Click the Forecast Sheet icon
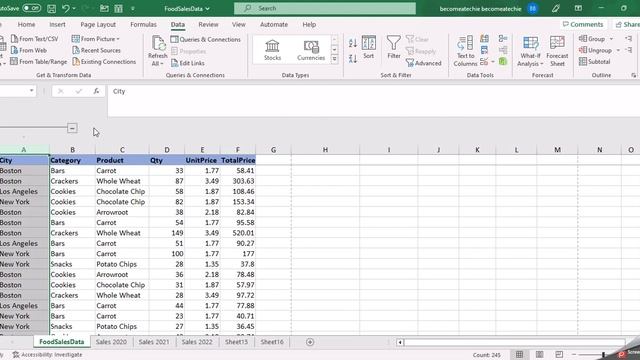 click(557, 43)
